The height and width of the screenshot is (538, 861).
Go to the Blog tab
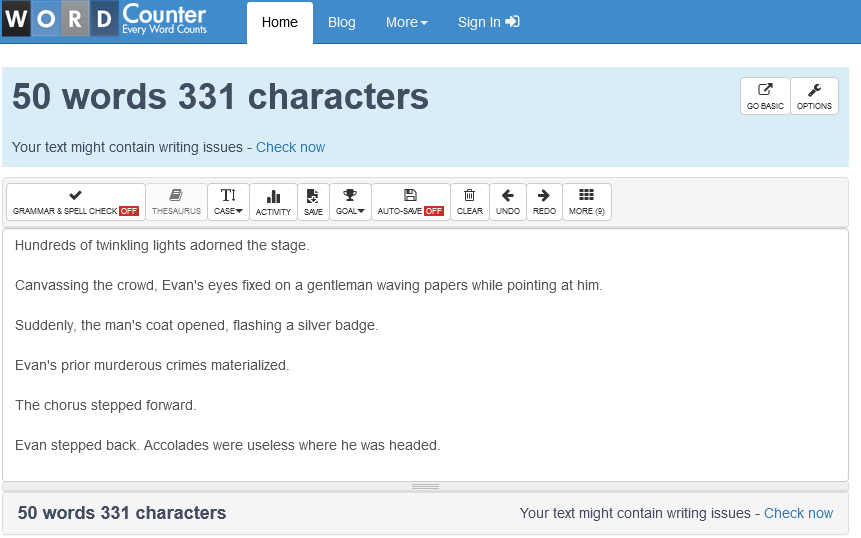(342, 23)
